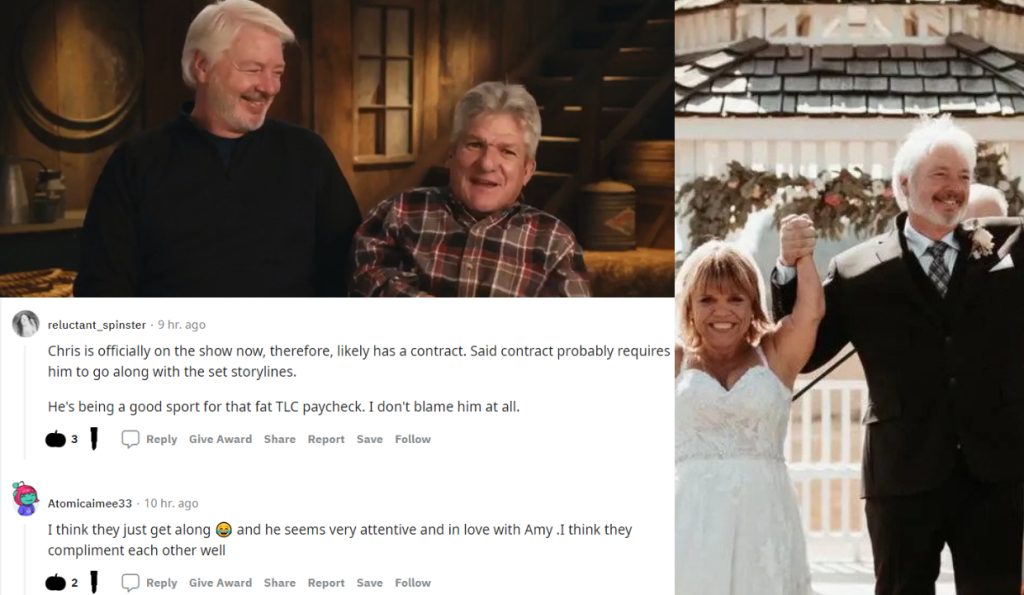The image size is (1024, 595).
Task: Click reply speech bubble on Atomicaimee33's comment
Action: [x=130, y=583]
